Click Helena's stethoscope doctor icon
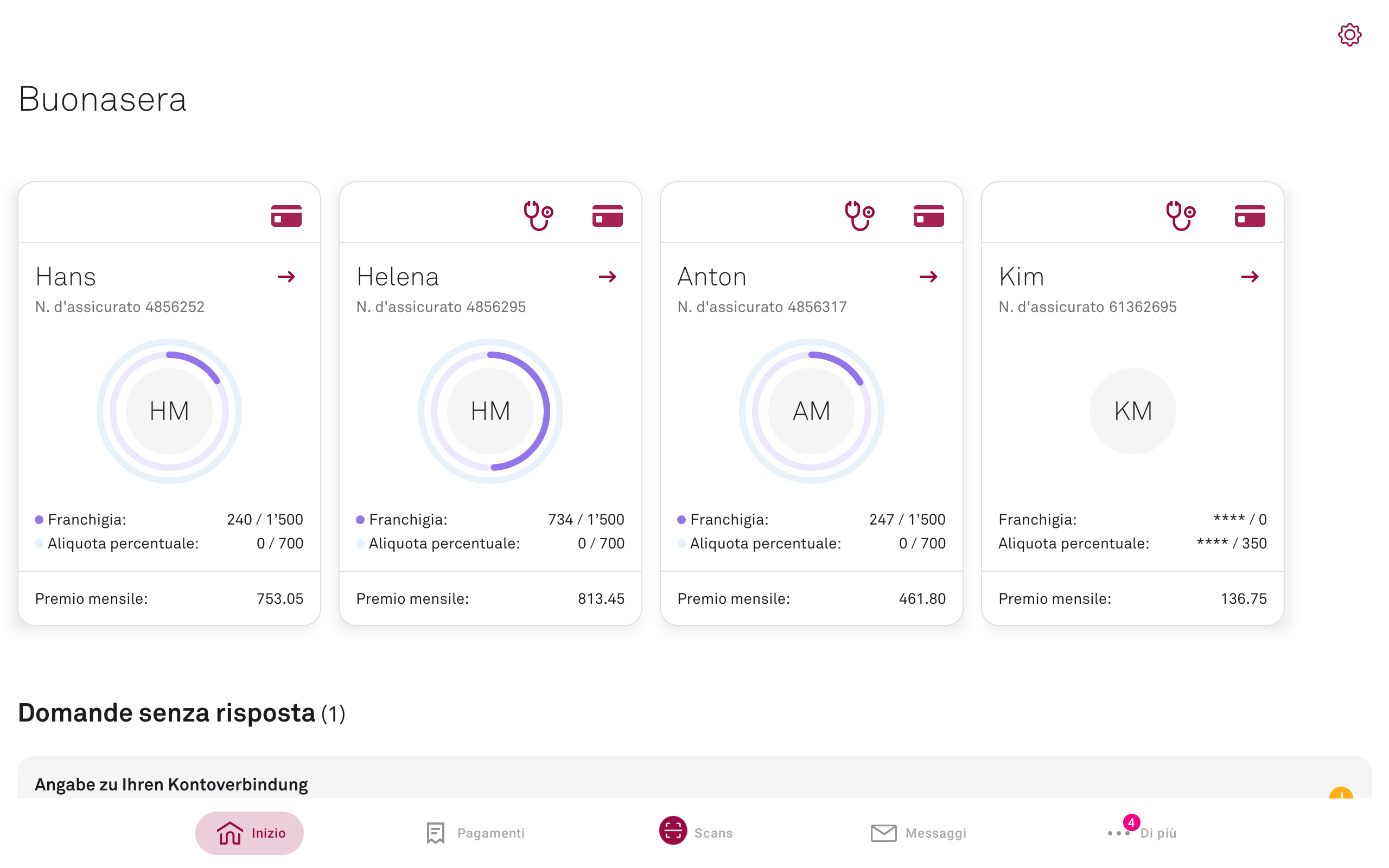The image size is (1389, 868). 538,216
